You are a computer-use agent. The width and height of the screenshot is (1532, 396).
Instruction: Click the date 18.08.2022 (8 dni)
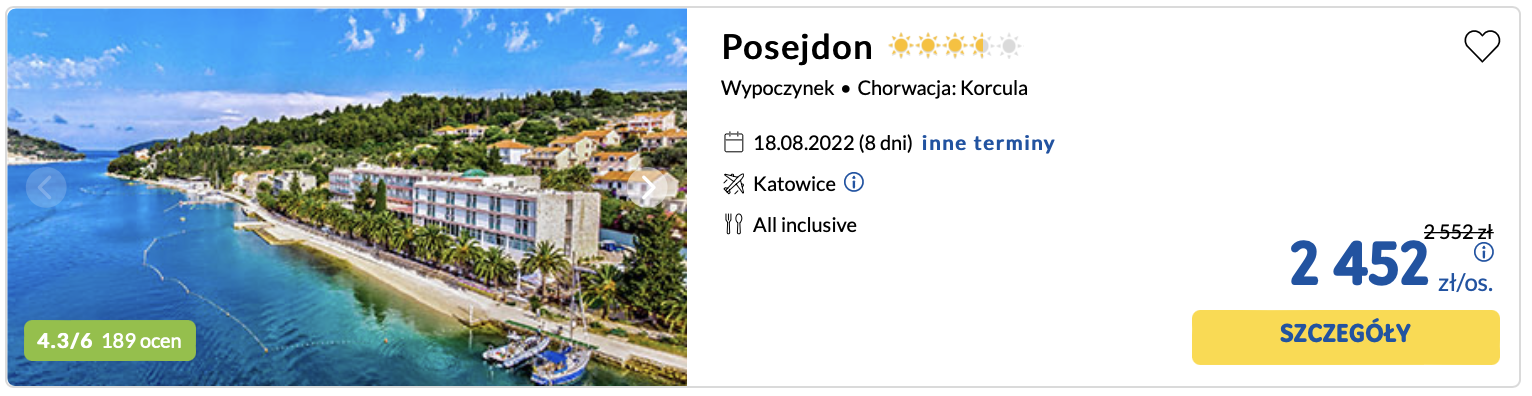coord(833,143)
